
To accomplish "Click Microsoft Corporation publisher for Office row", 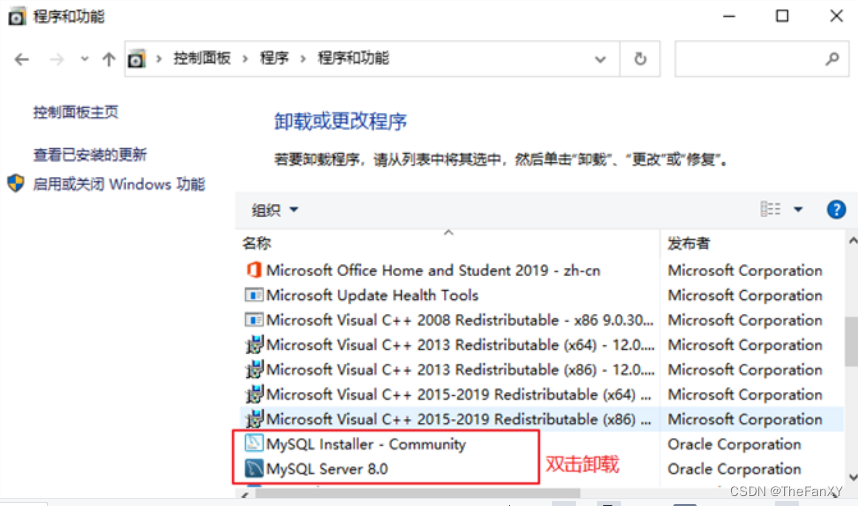I will click(x=745, y=270).
